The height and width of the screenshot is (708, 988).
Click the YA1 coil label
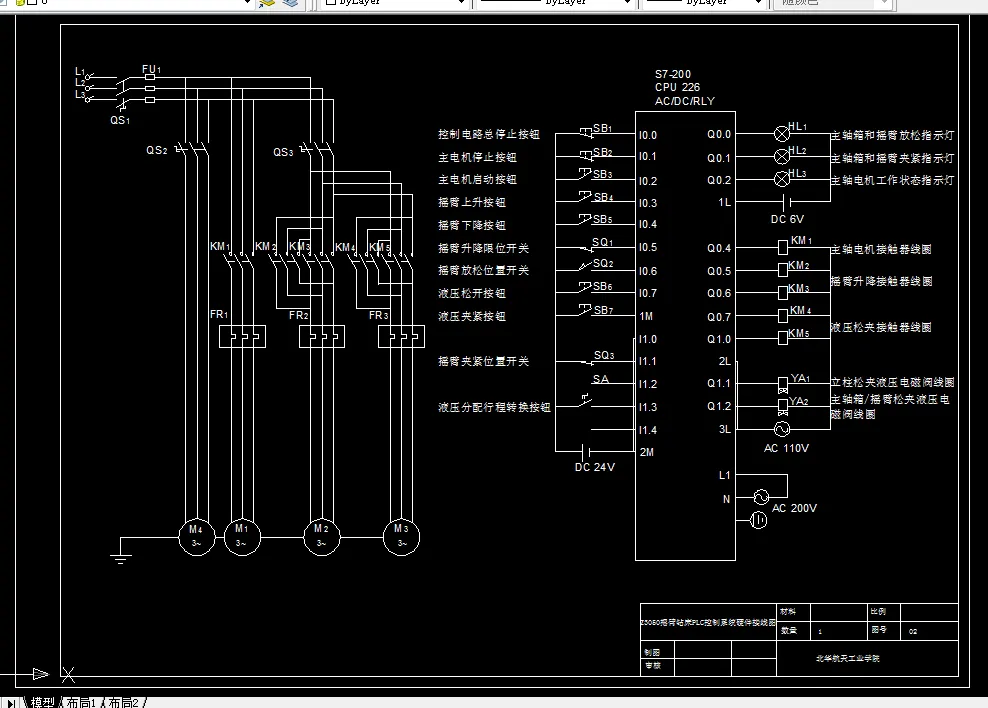(x=800, y=378)
